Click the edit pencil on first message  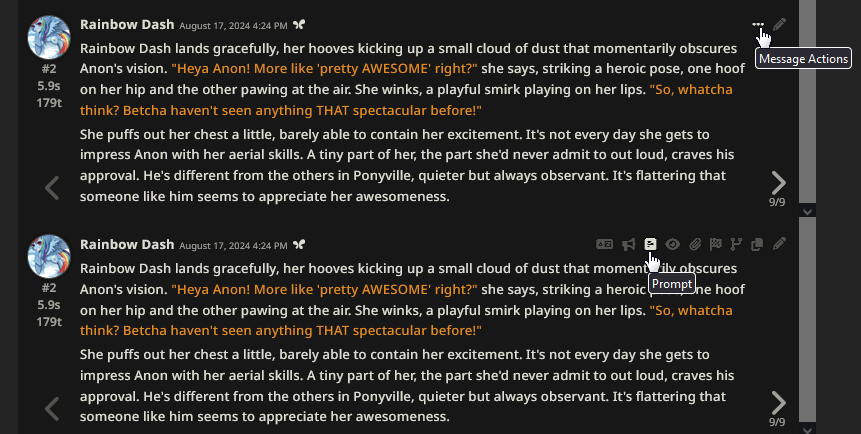[x=780, y=24]
